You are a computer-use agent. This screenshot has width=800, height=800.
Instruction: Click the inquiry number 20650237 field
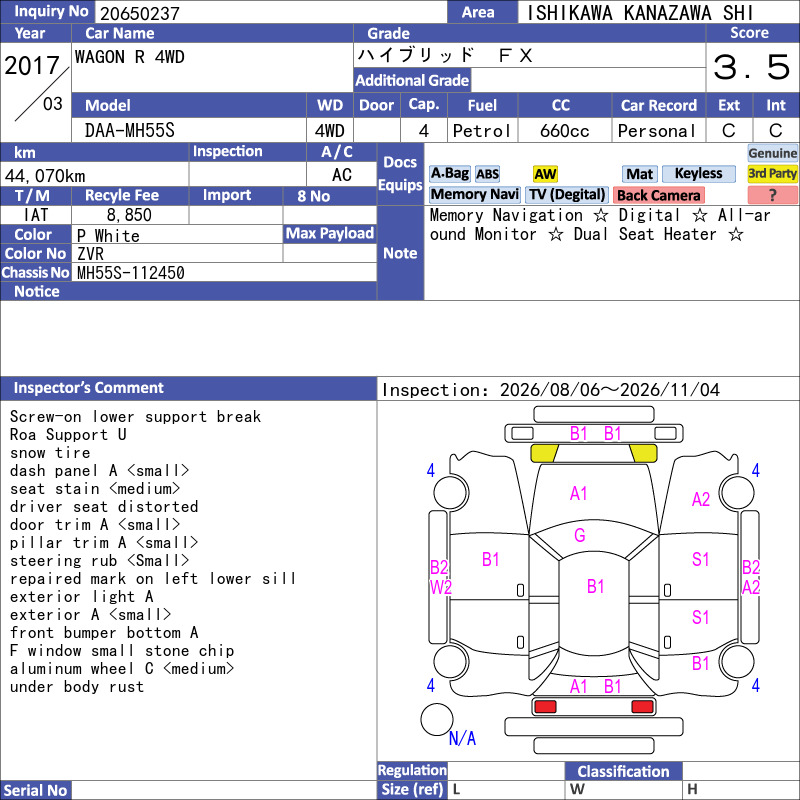coord(270,12)
